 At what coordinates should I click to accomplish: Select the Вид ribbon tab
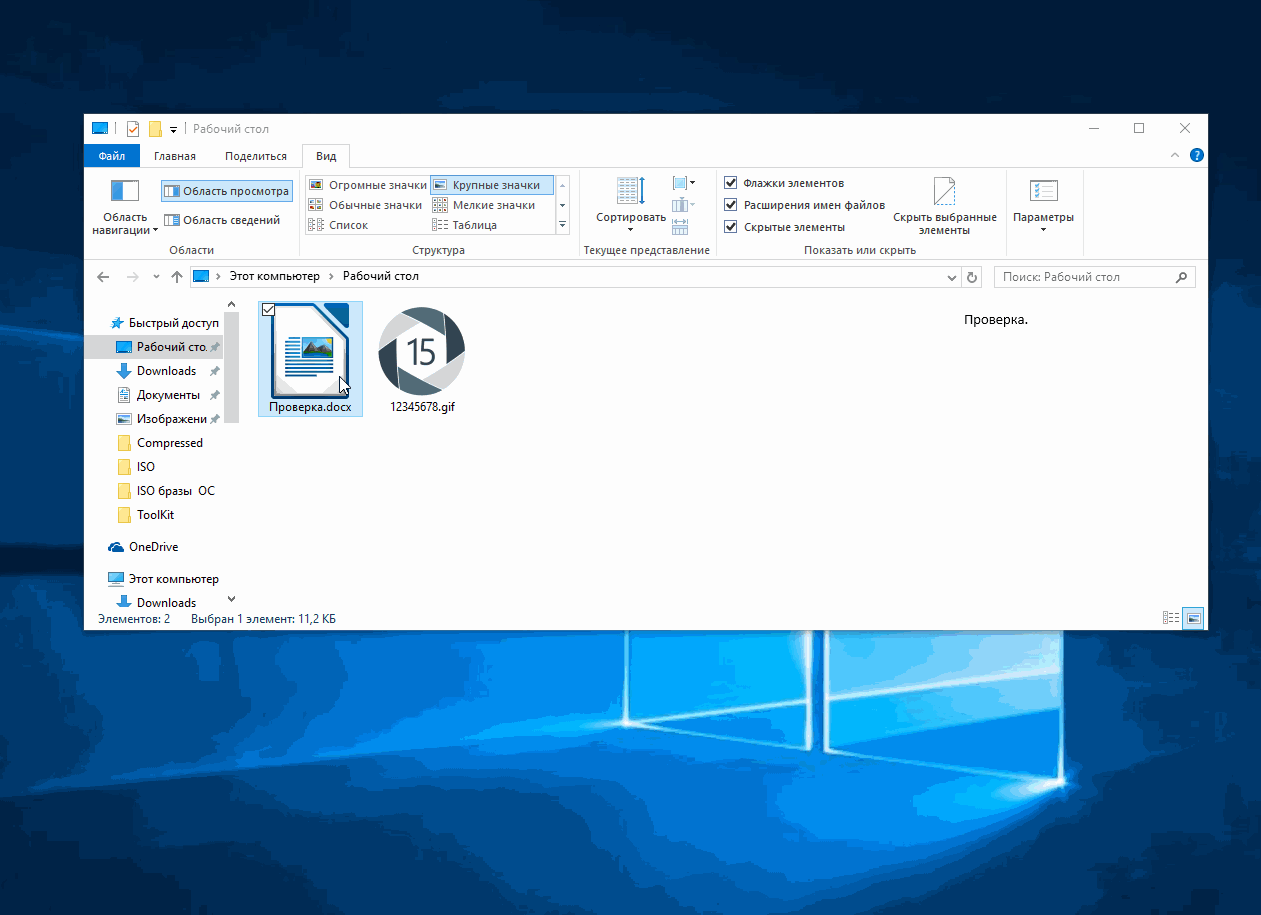tap(326, 156)
